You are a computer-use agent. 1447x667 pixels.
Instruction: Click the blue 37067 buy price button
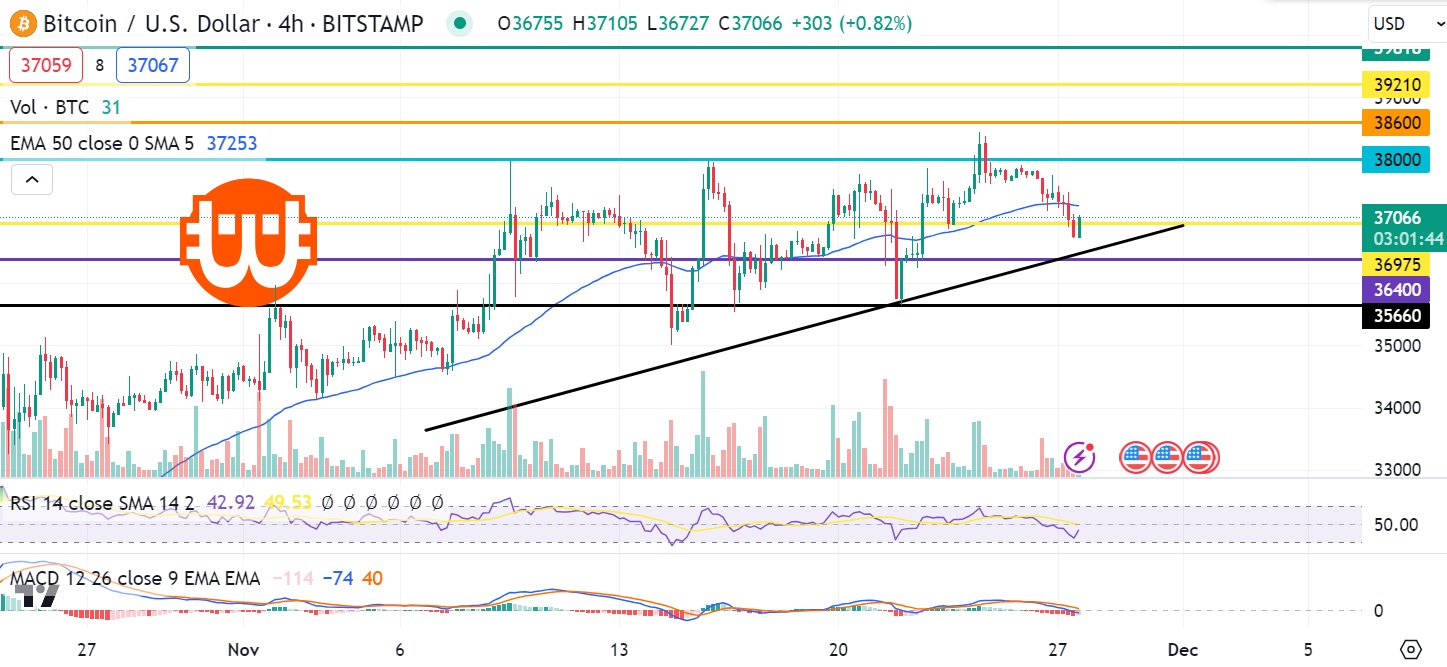point(153,66)
